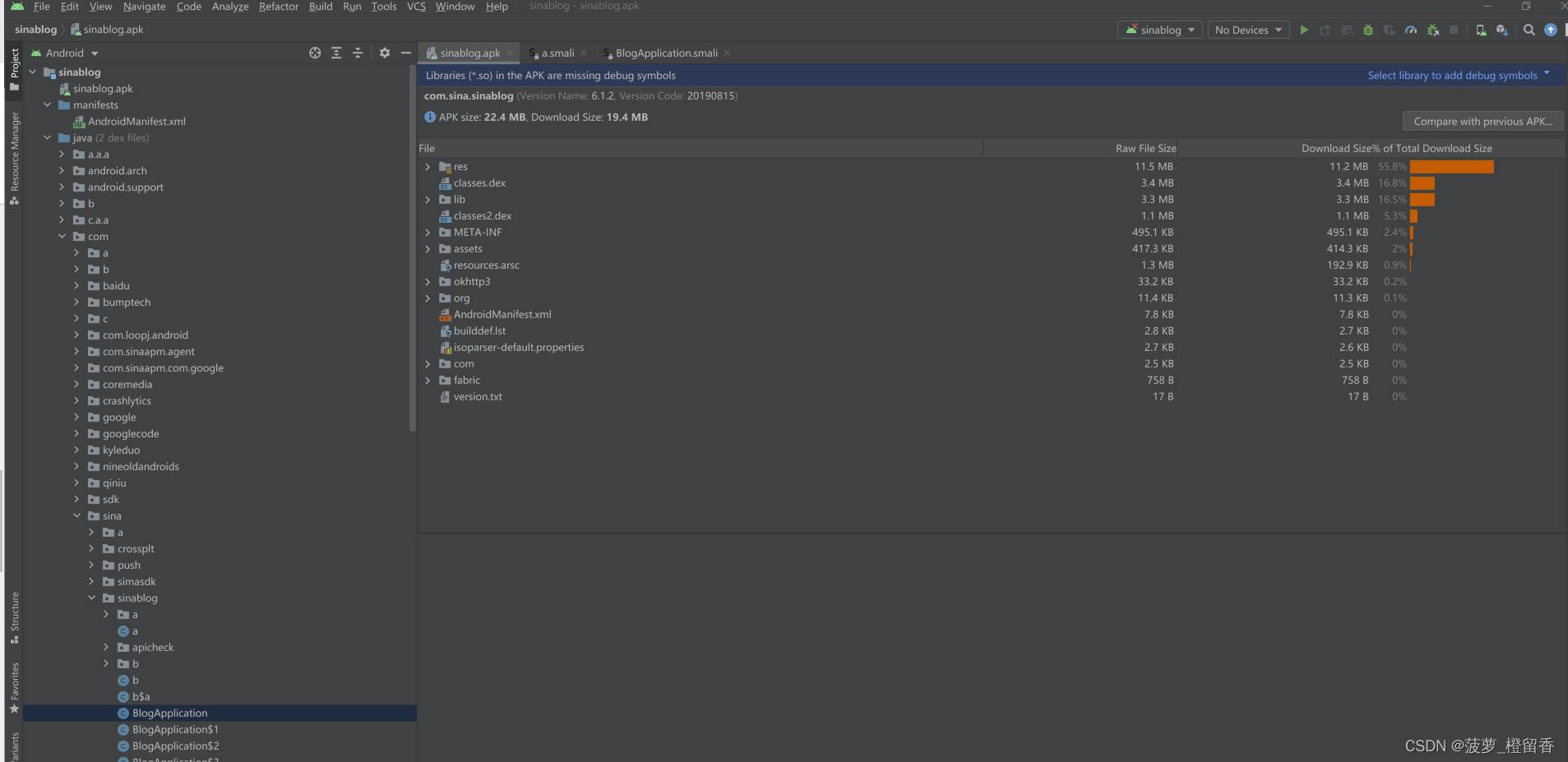Click Collapse All icon in Project panel
Screen dimensions: 1568x762
click(x=358, y=53)
